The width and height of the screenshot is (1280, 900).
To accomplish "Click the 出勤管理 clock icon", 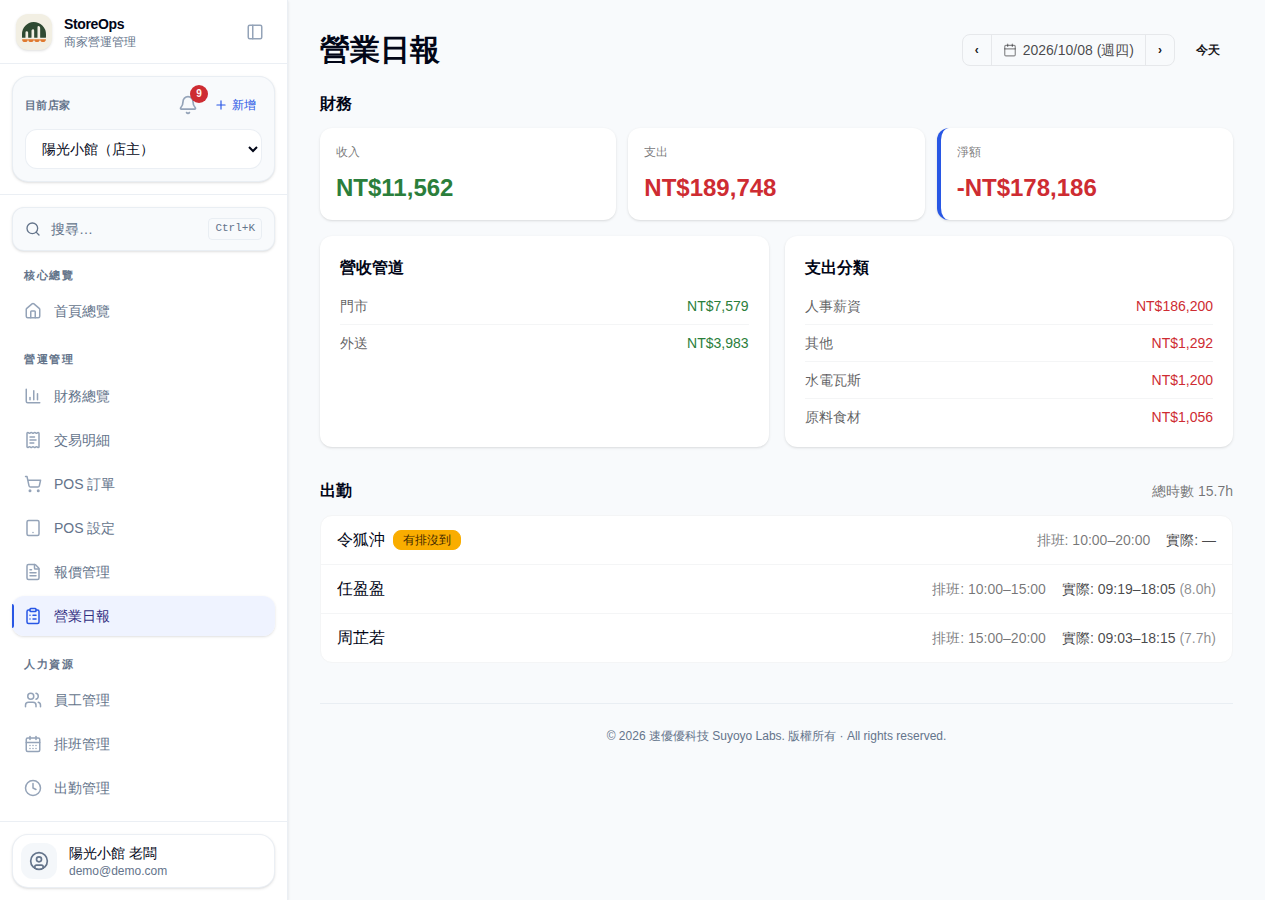I will click(x=33, y=788).
